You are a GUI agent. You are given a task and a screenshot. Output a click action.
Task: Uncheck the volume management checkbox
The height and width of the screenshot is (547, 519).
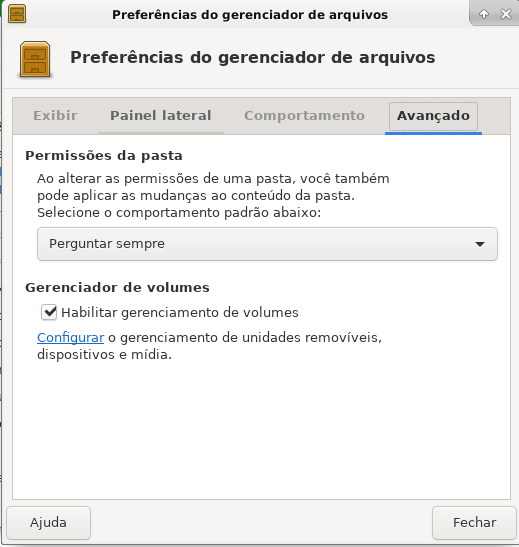coord(49,312)
